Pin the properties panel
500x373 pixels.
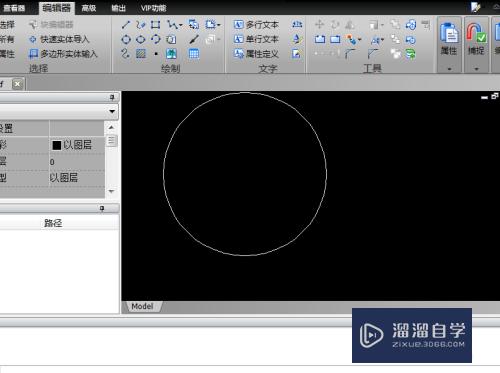[x=112, y=97]
